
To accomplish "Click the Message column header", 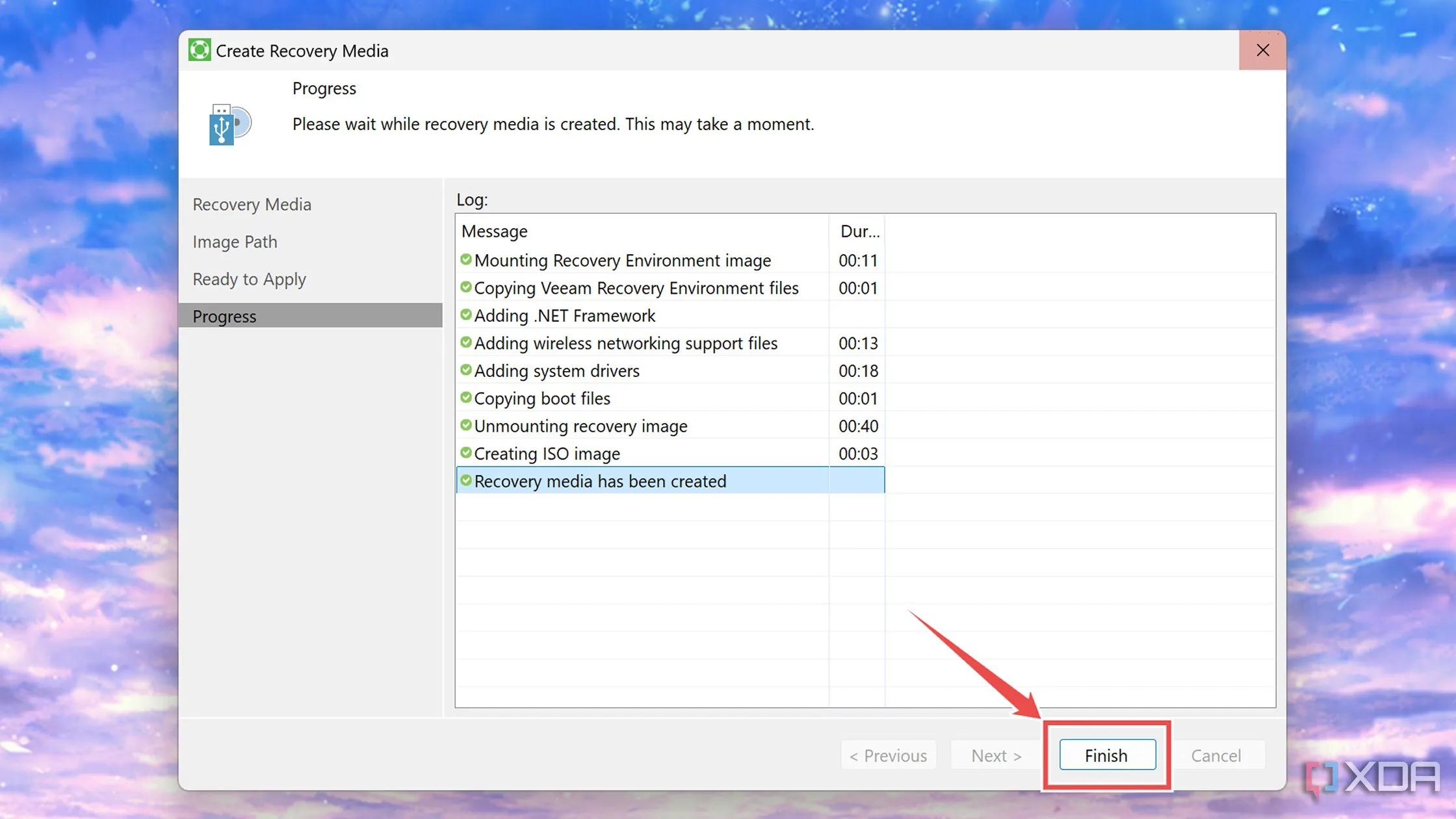I will (495, 231).
